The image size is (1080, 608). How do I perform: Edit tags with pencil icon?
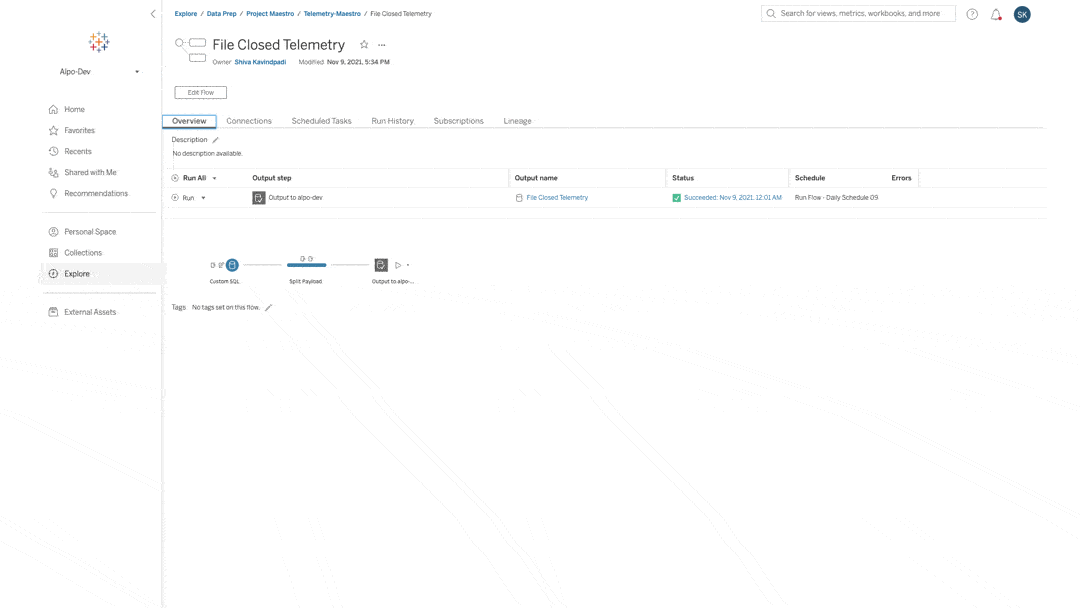click(x=269, y=308)
